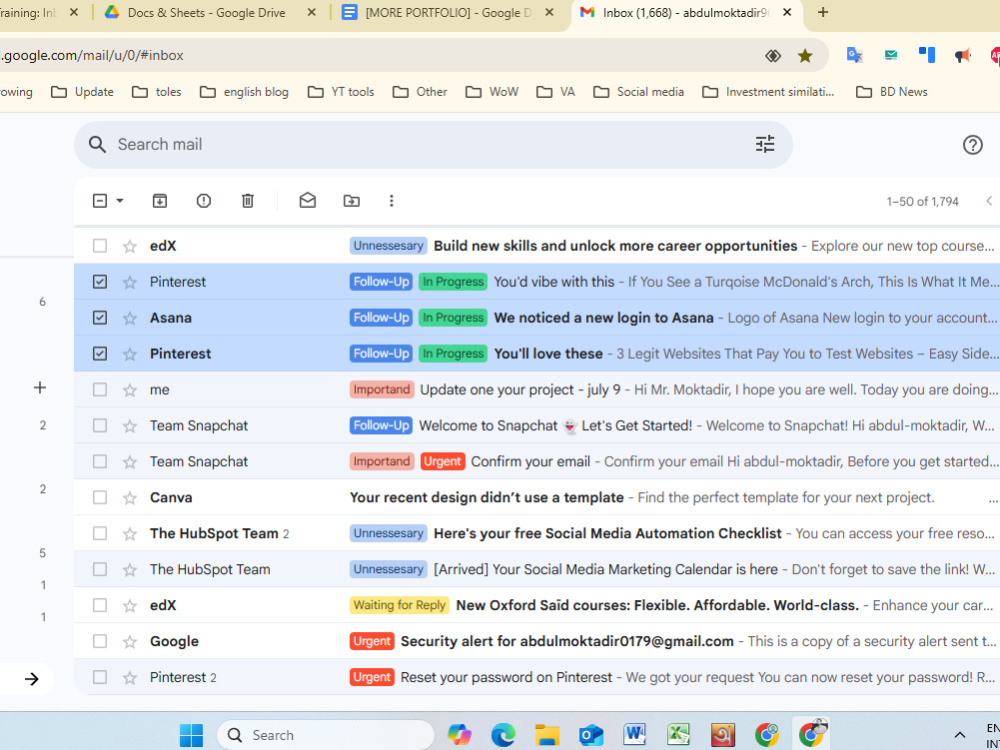Click the Move to folder icon
The width and height of the screenshot is (1000, 750).
(351, 201)
